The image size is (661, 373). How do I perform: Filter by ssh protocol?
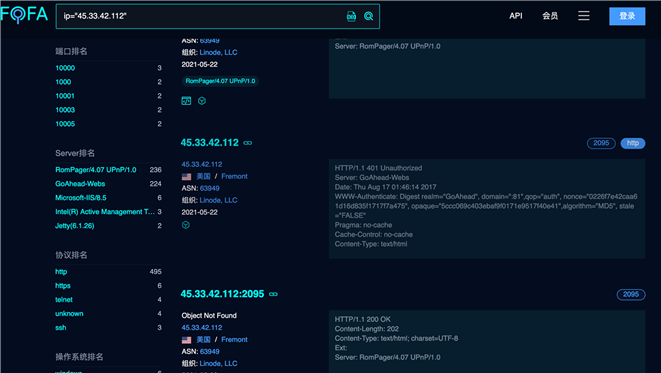click(x=61, y=327)
